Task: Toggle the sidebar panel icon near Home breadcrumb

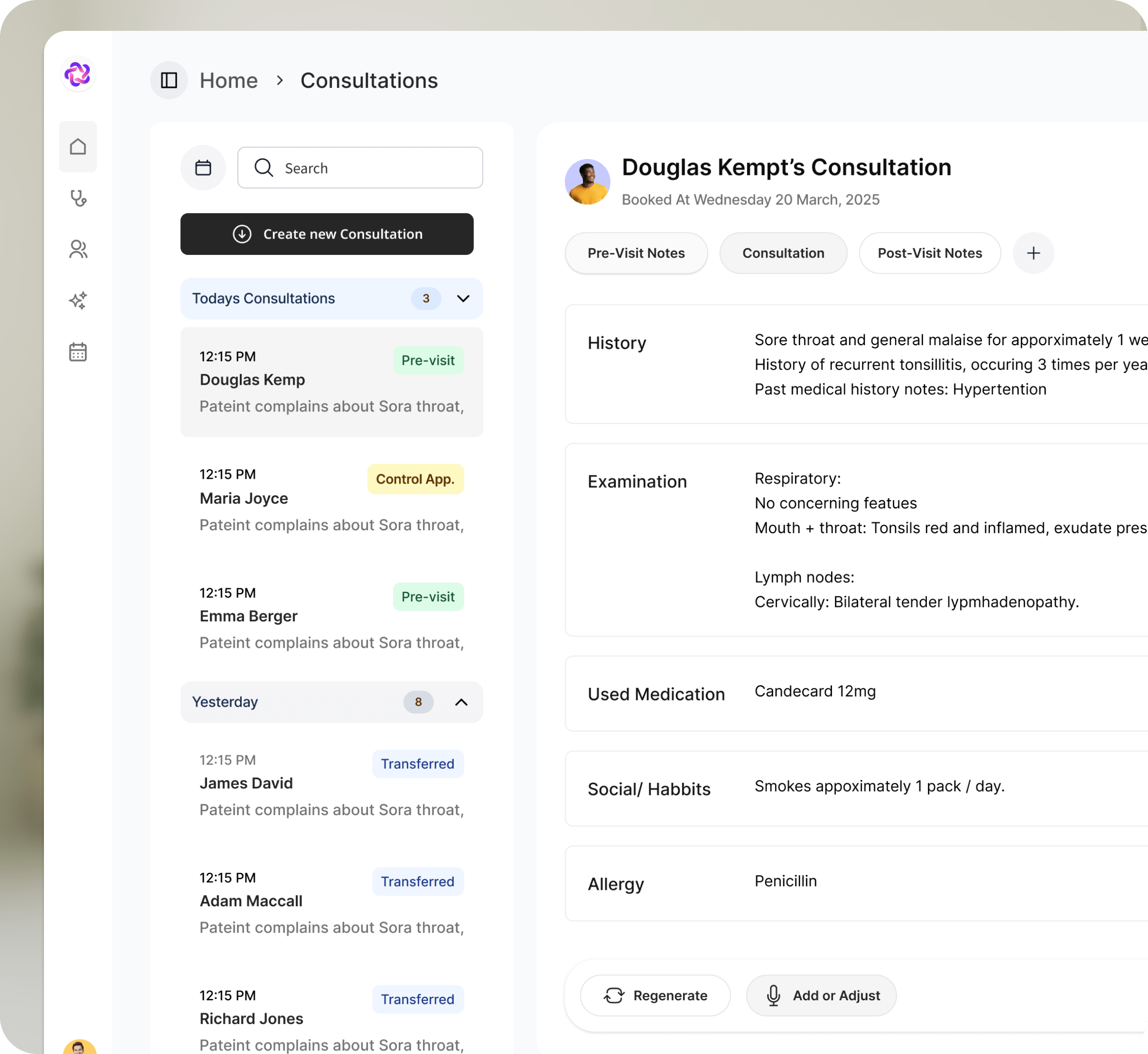Action: tap(169, 80)
